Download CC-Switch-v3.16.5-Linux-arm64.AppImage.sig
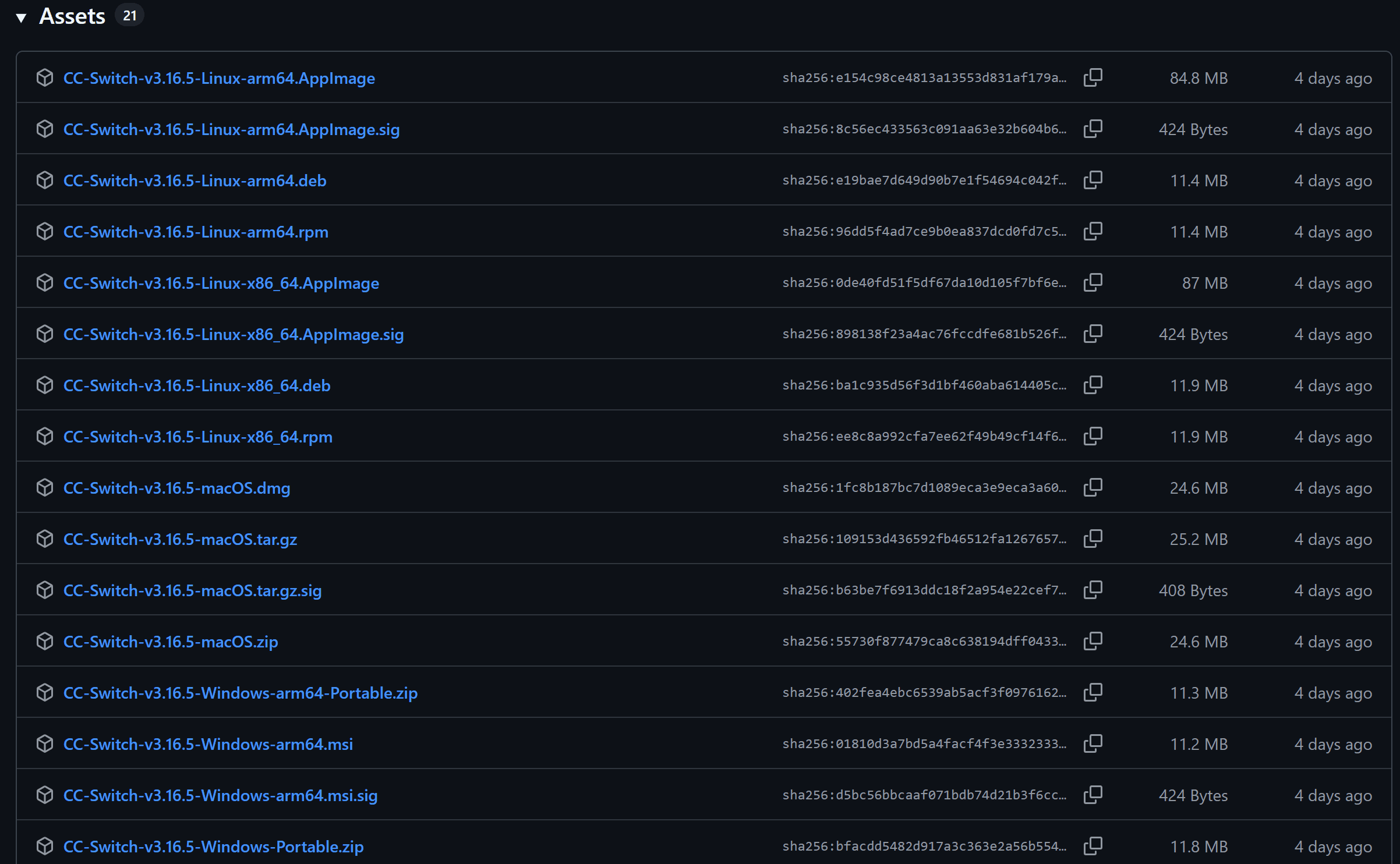The height and width of the screenshot is (864, 1400). tap(231, 129)
